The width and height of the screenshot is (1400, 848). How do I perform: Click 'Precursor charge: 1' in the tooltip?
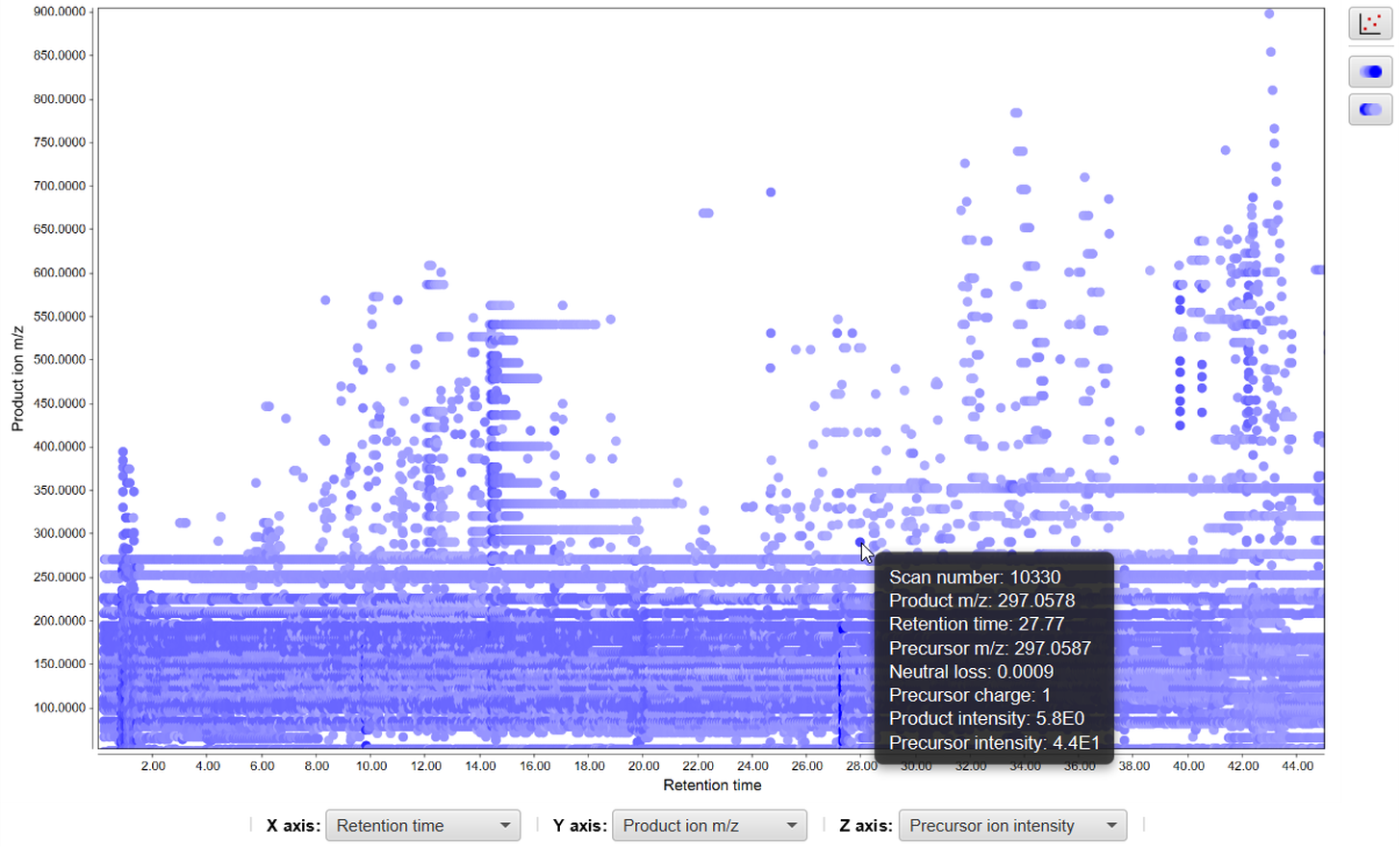970,695
